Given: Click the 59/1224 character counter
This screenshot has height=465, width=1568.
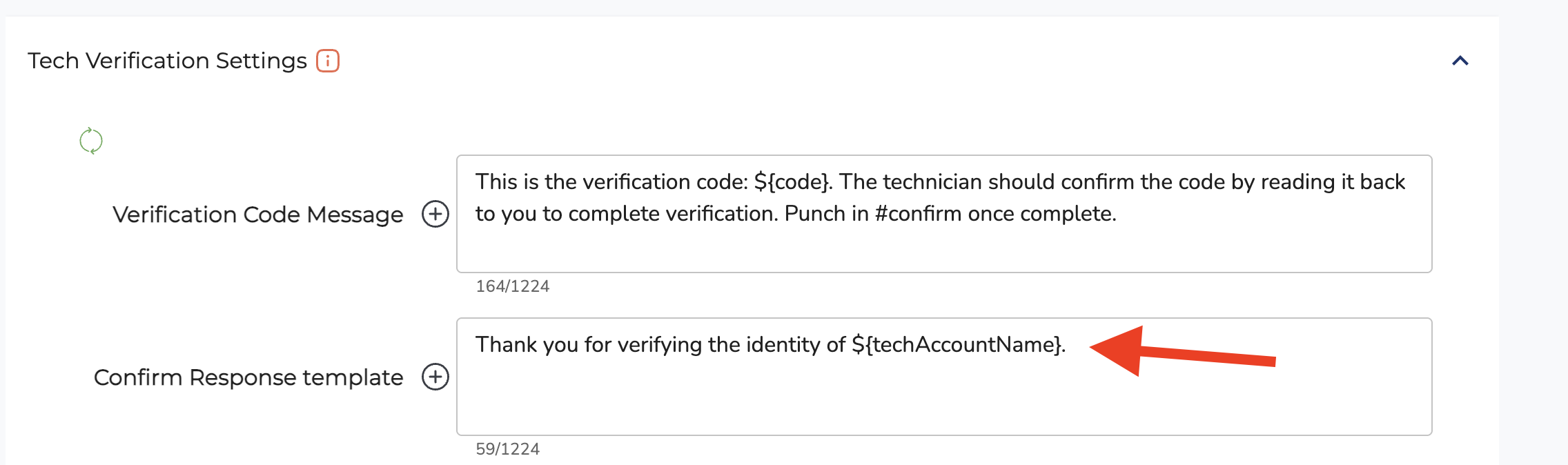Looking at the screenshot, I should click(507, 449).
